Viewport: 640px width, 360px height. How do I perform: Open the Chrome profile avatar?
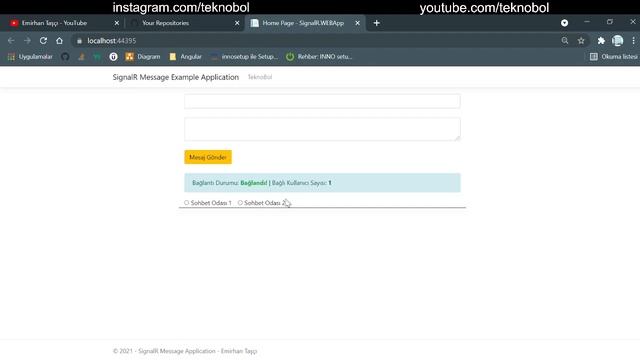(x=618, y=40)
